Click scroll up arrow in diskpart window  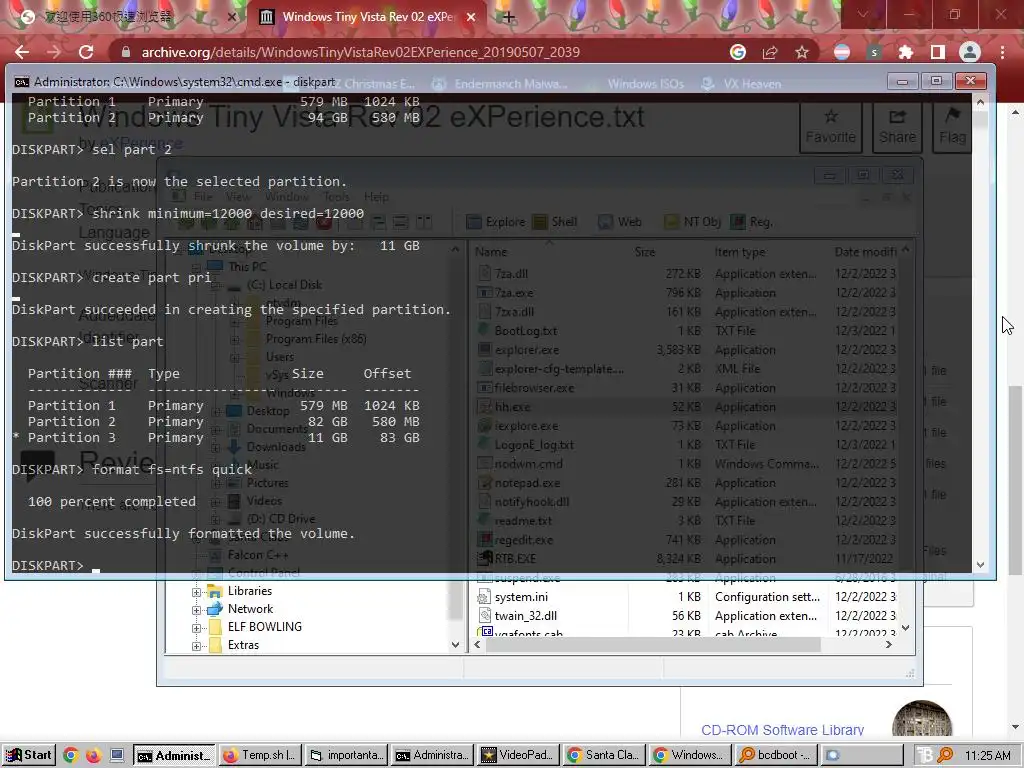980,103
